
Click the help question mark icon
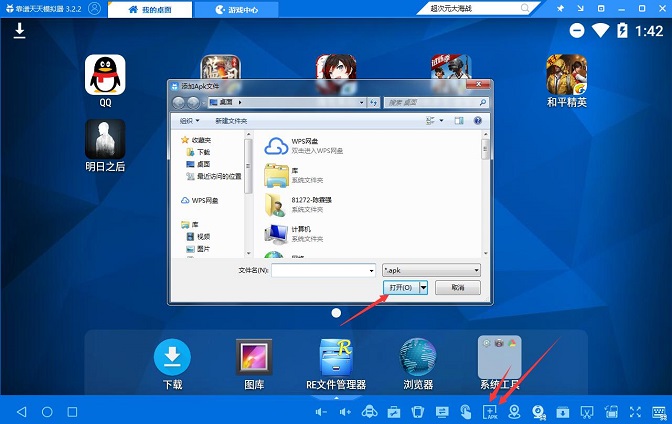coord(478,121)
